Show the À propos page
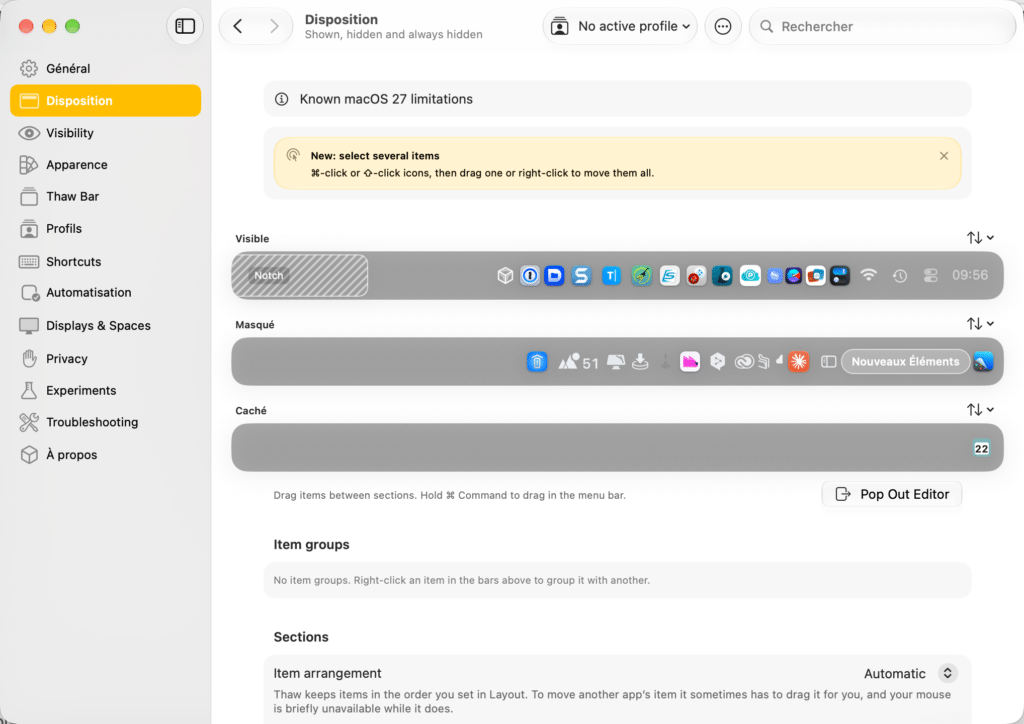This screenshot has width=1024, height=724. coord(106,454)
